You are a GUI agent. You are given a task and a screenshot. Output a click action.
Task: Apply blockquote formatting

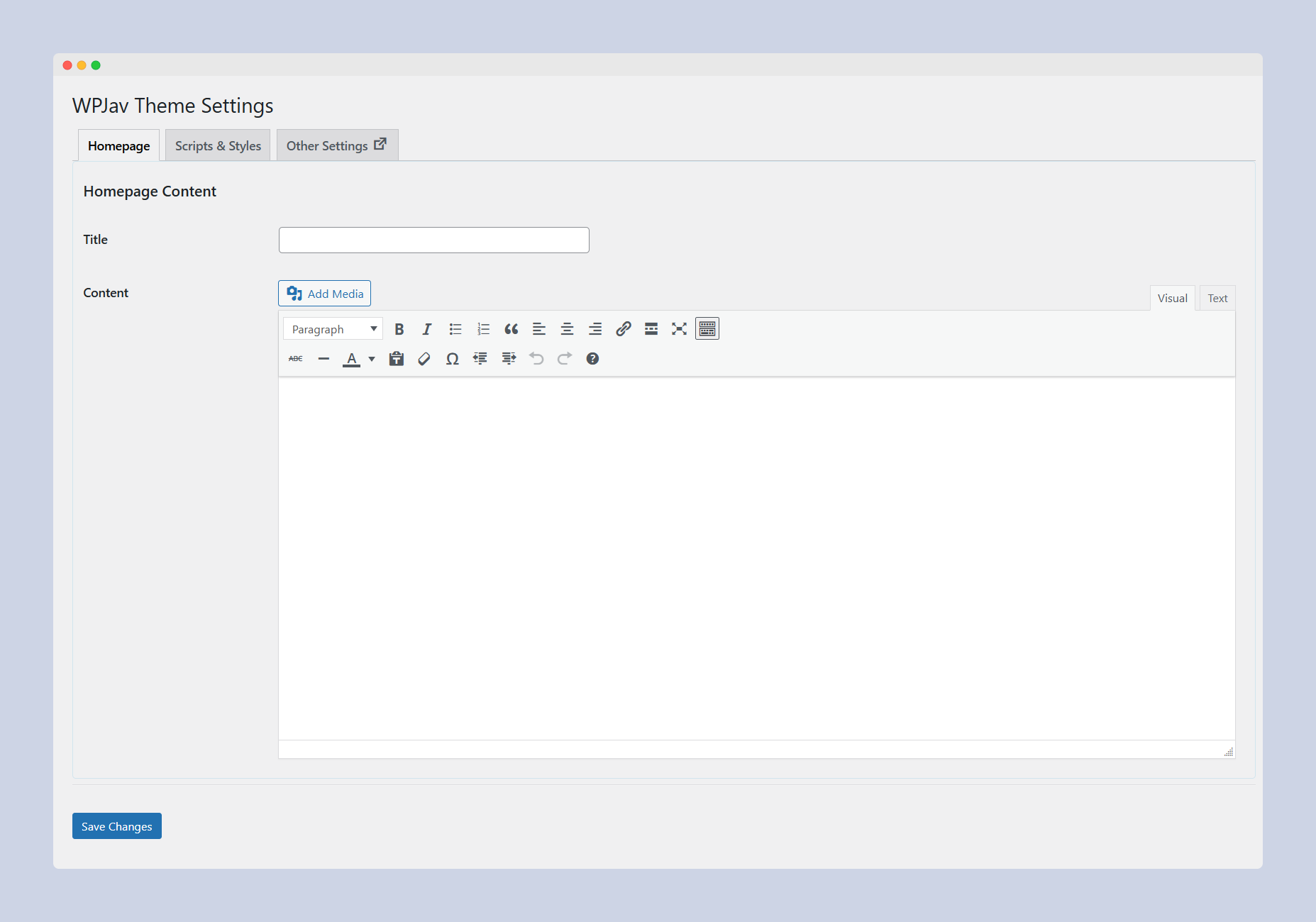(x=512, y=329)
